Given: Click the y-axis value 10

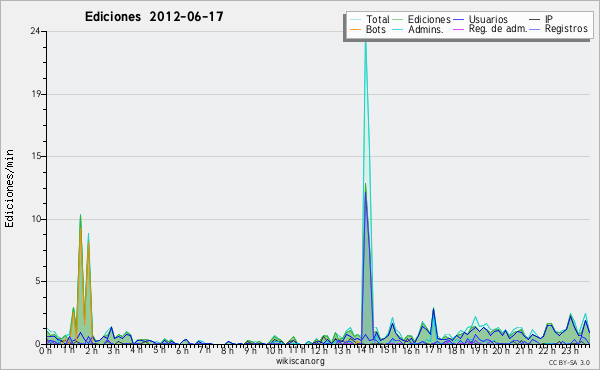Looking at the screenshot, I should tap(36, 219).
